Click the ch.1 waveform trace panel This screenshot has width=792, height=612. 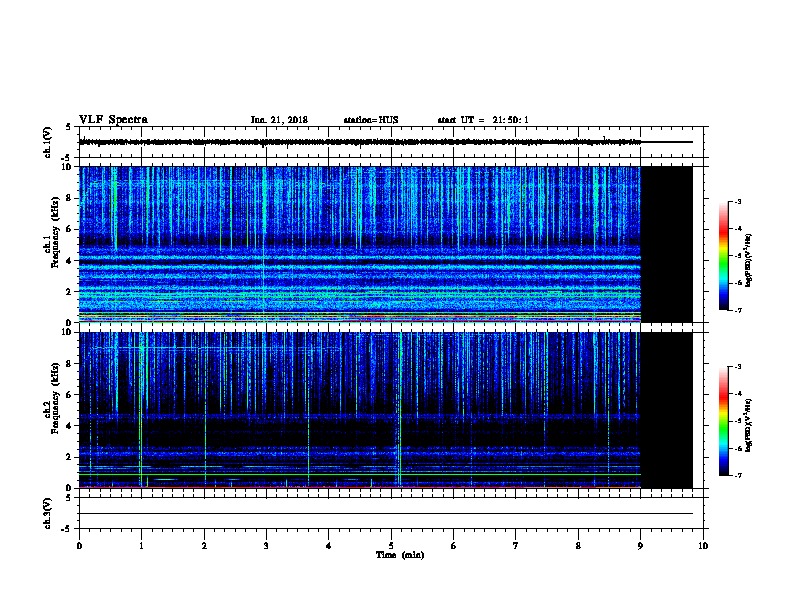pyautogui.click(x=391, y=142)
